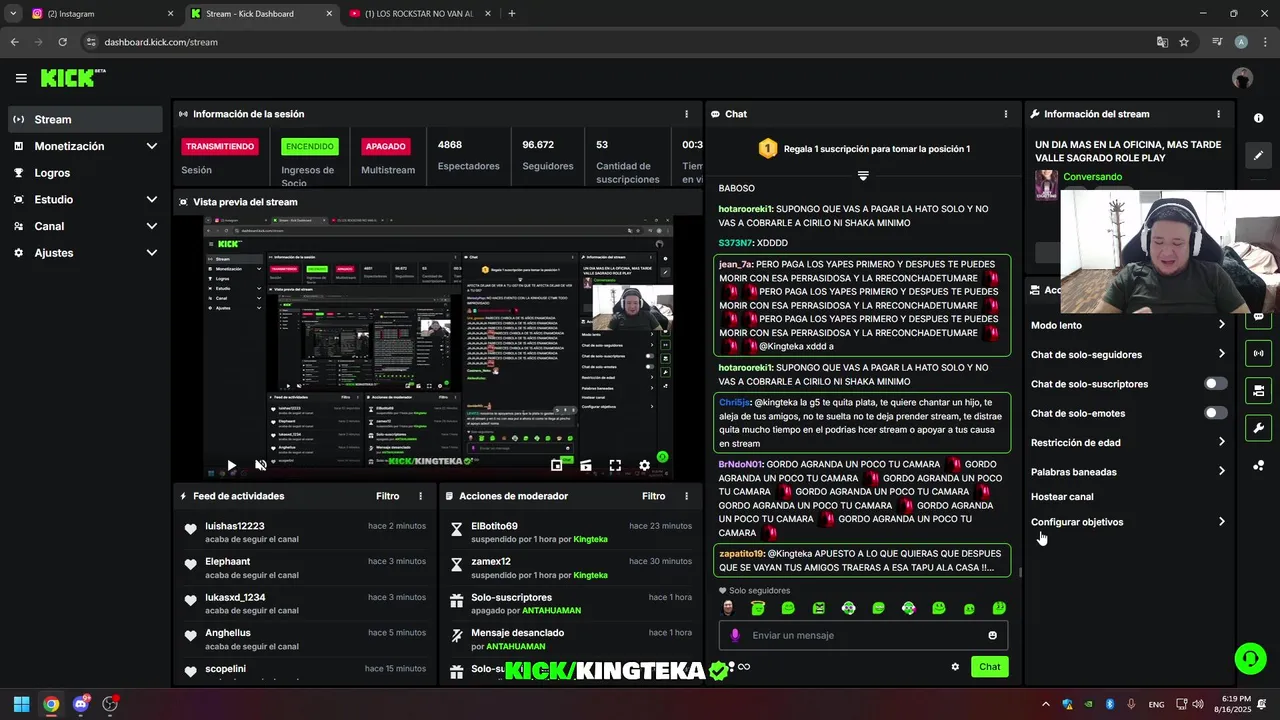Make stream preview fullscreen

point(615,465)
